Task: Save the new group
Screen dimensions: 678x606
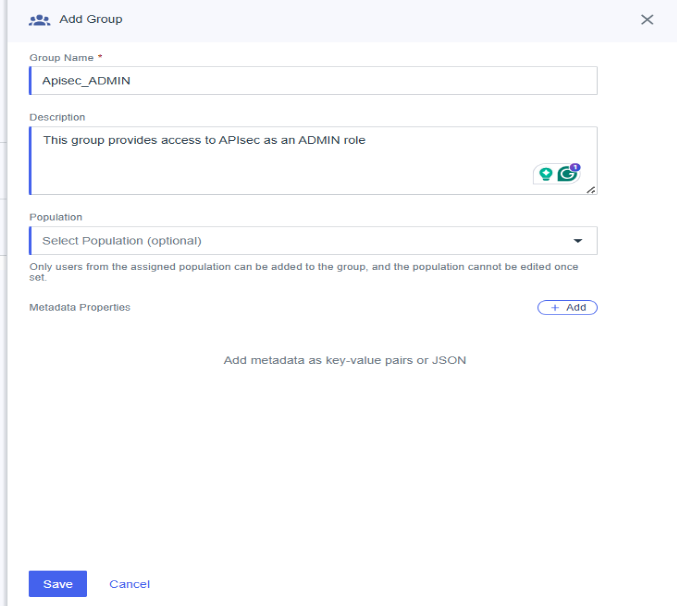Action: [58, 584]
